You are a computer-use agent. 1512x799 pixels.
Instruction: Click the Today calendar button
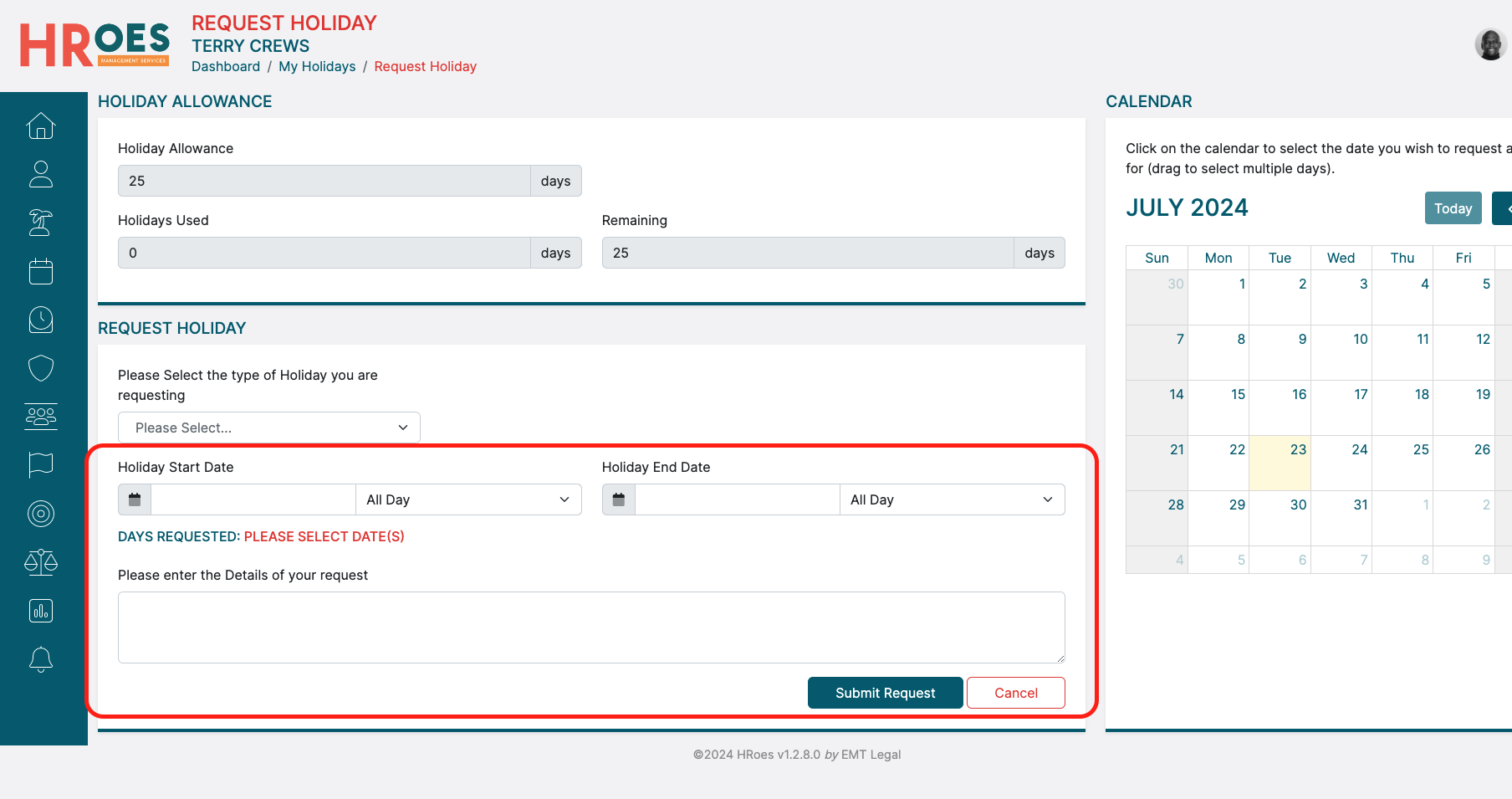click(1453, 208)
